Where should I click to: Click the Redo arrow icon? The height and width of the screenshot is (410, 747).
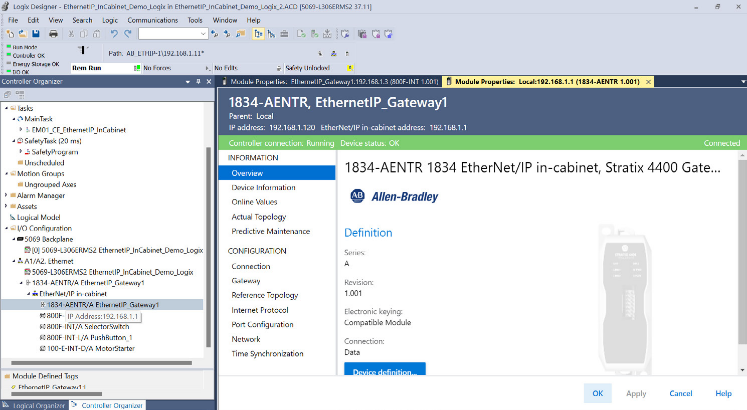(x=128, y=34)
